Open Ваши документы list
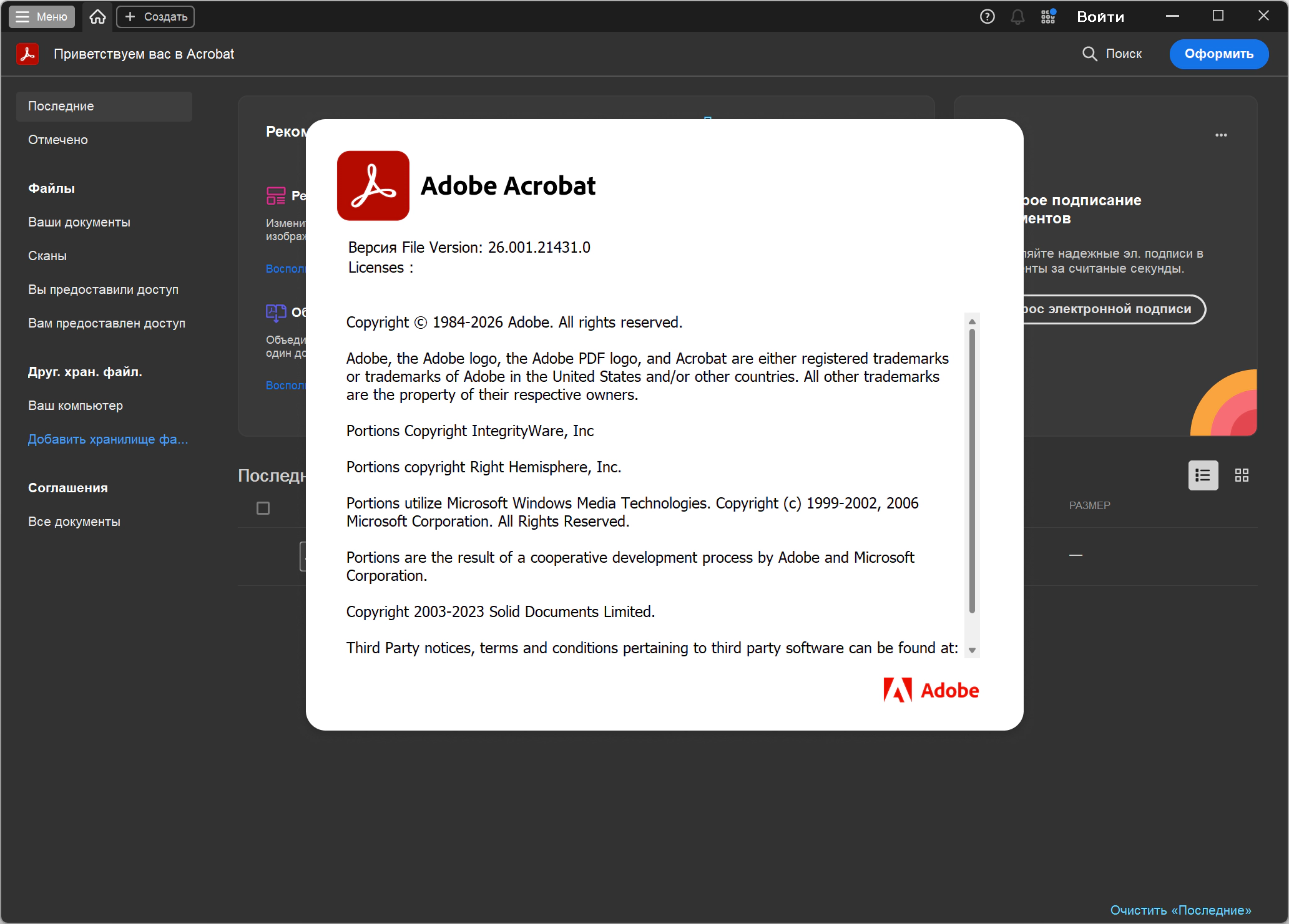Viewport: 1289px width, 924px height. tap(79, 222)
